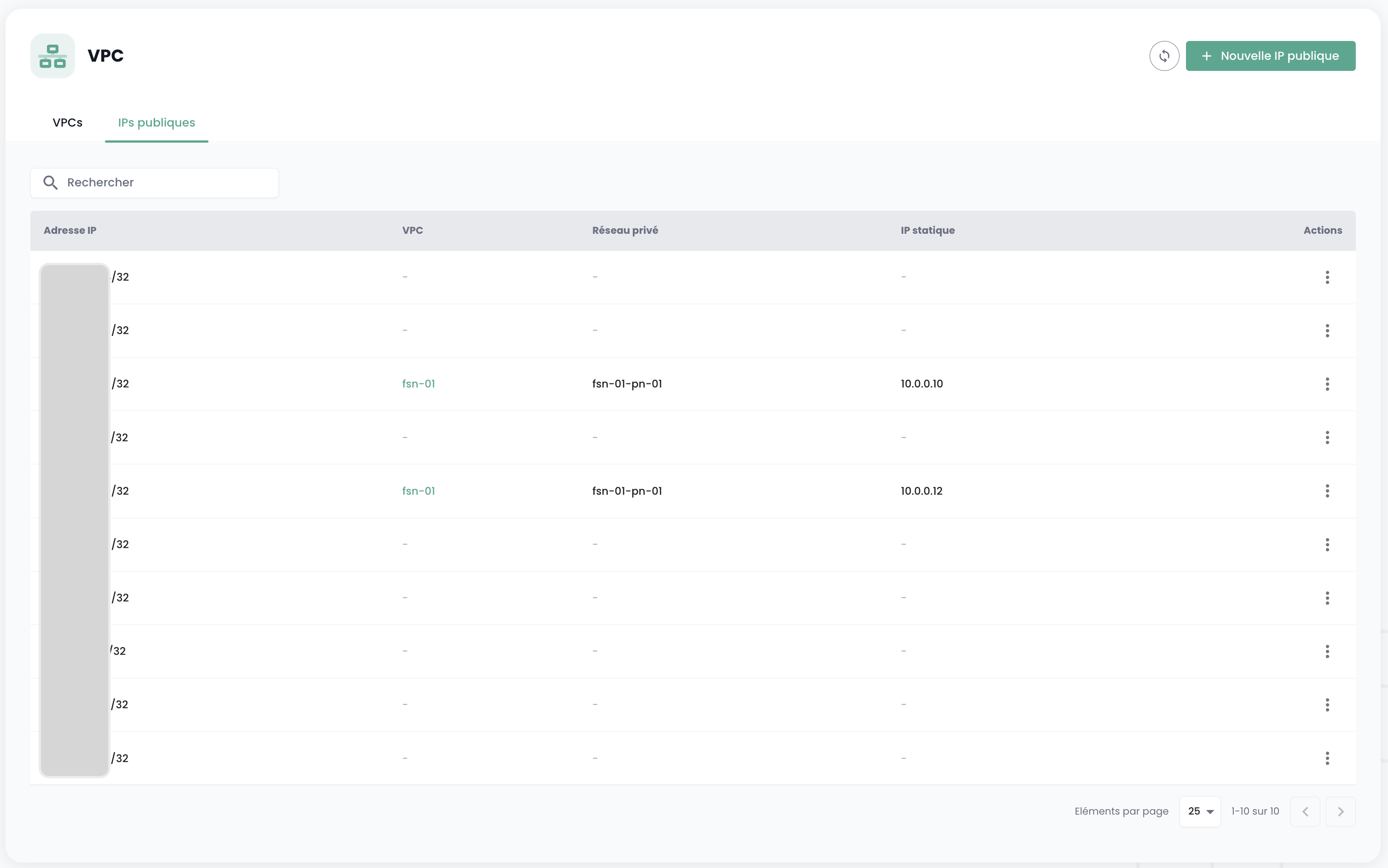Click Nouvelle IP publique button

(1270, 56)
